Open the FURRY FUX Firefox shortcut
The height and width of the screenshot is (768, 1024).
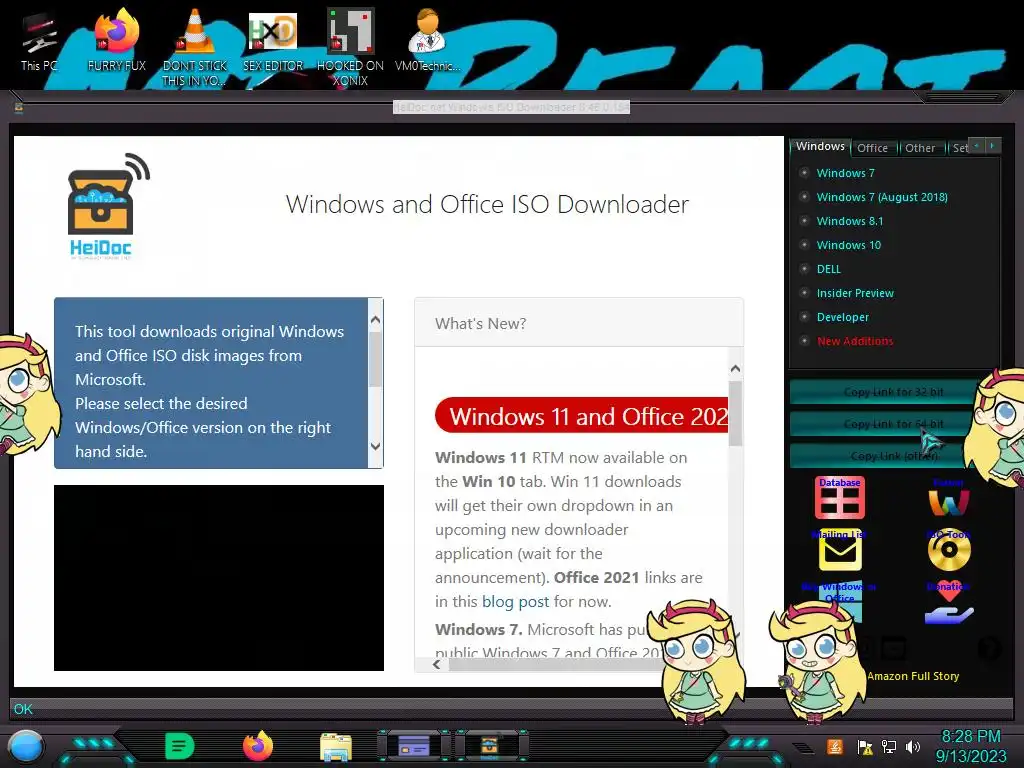[117, 40]
